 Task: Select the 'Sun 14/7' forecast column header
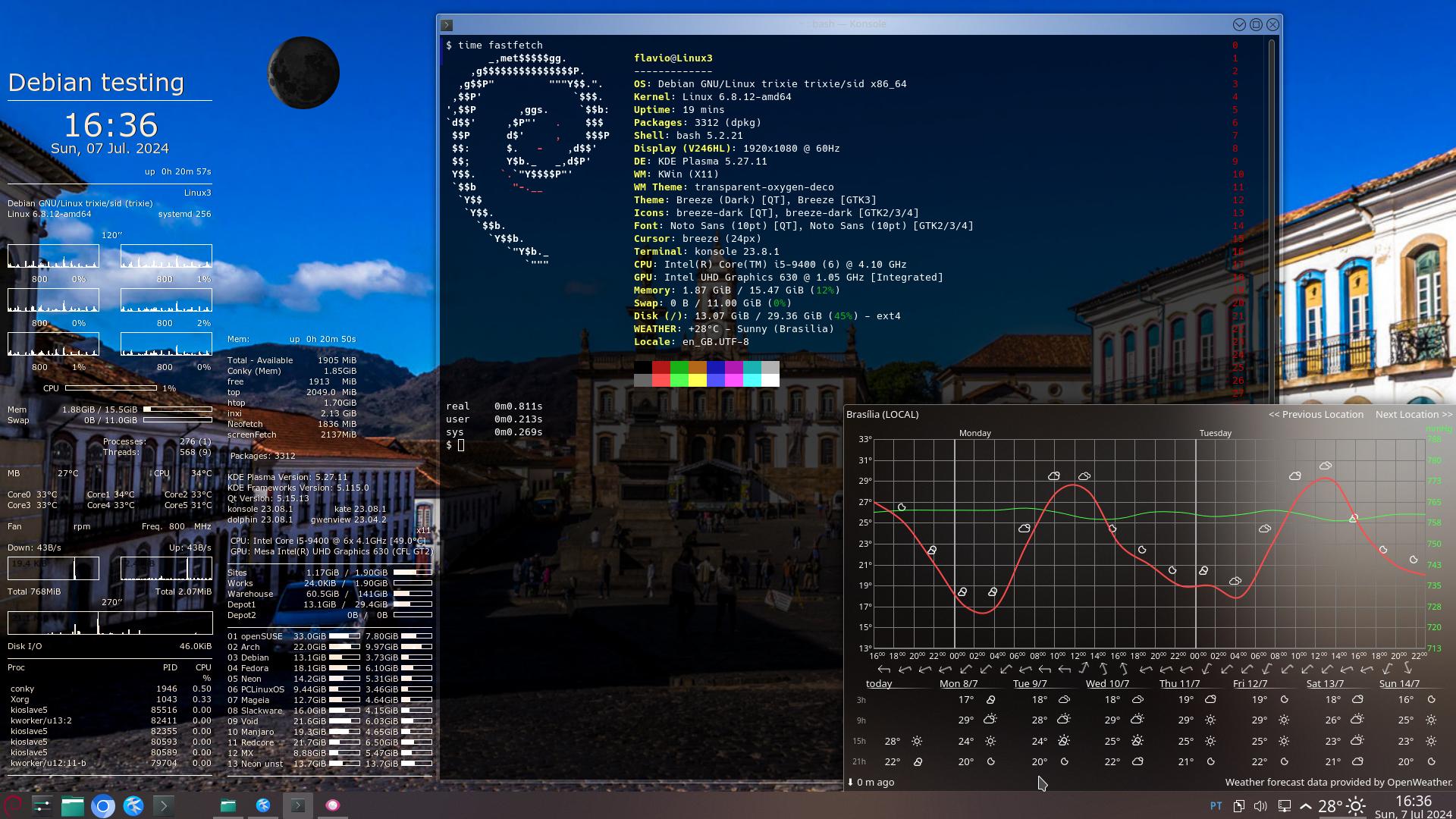coord(1399,683)
